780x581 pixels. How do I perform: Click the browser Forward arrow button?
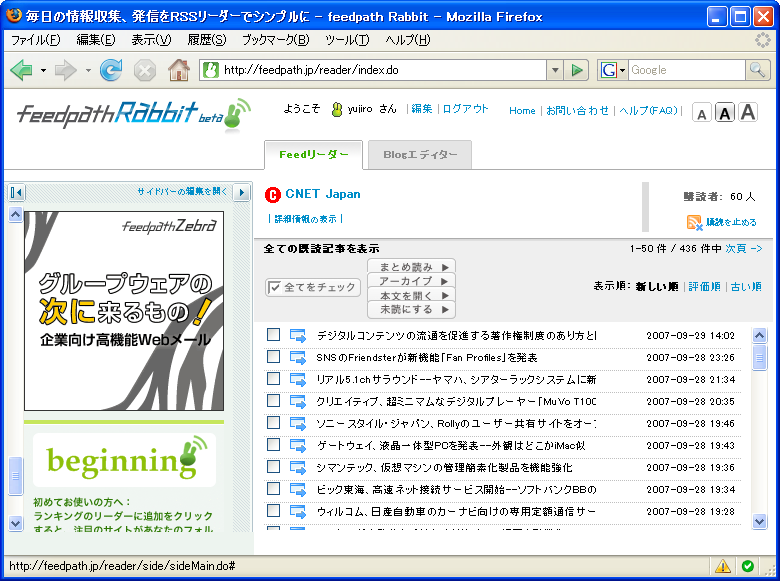pos(66,70)
